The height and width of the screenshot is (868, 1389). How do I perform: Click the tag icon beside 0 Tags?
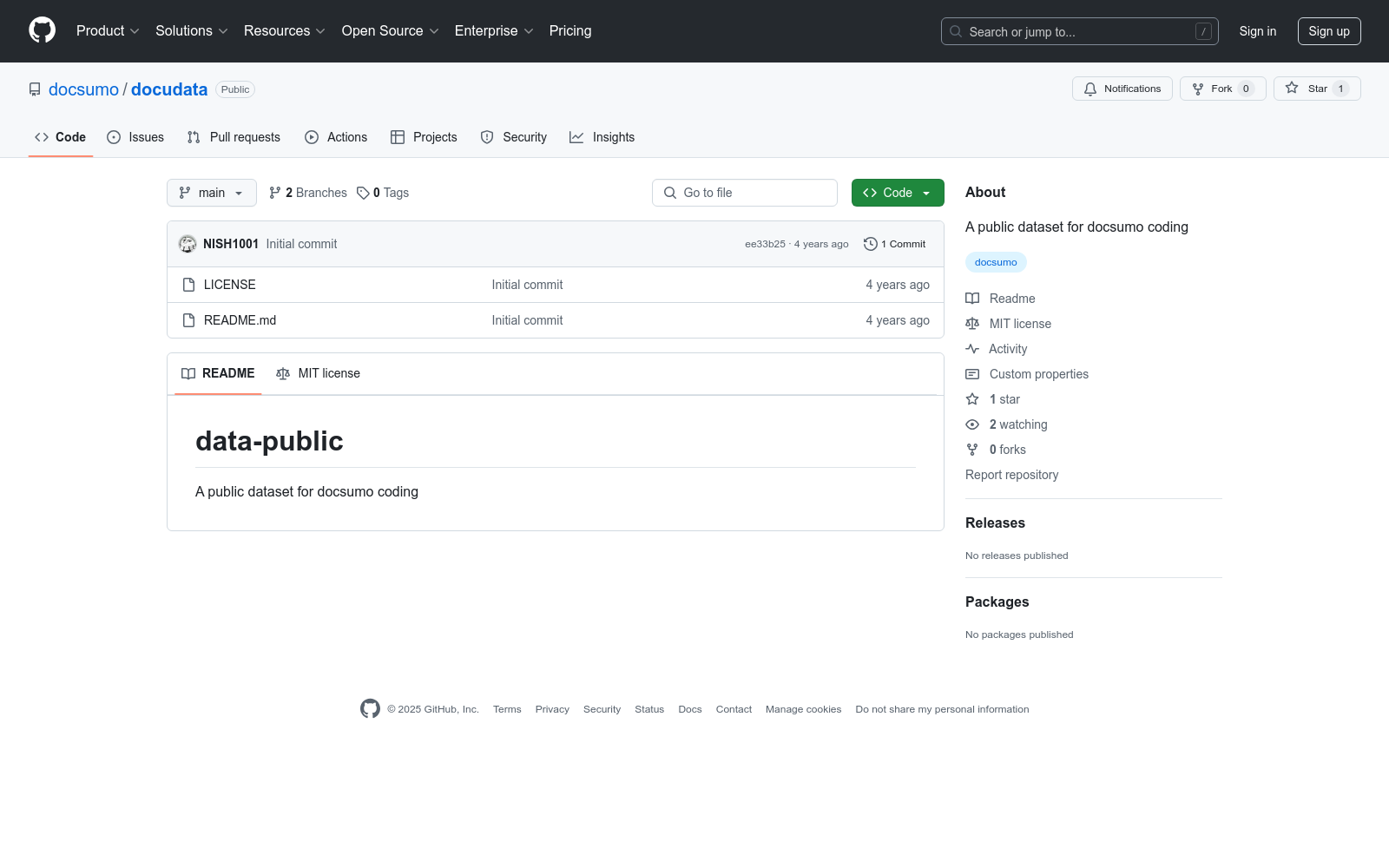(x=363, y=193)
